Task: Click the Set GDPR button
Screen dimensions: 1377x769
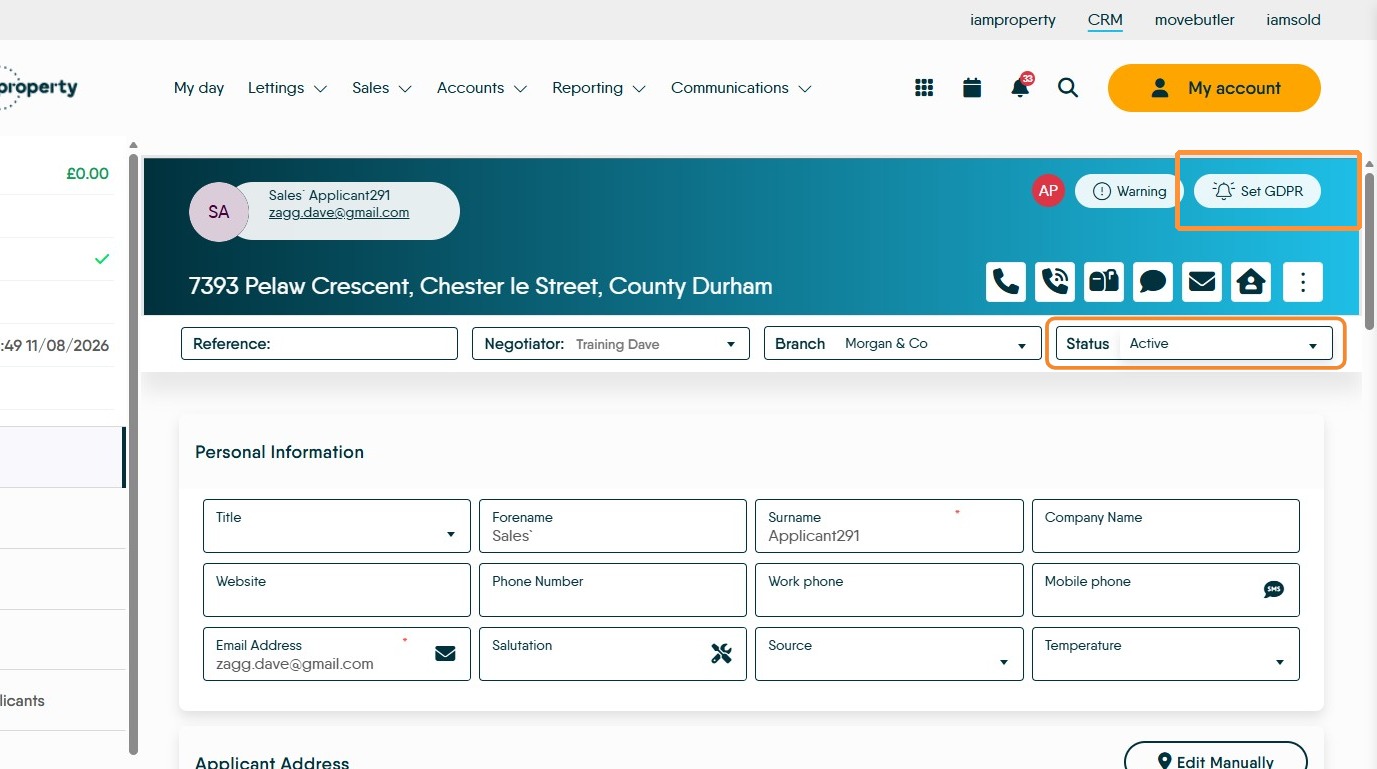Action: point(1257,191)
